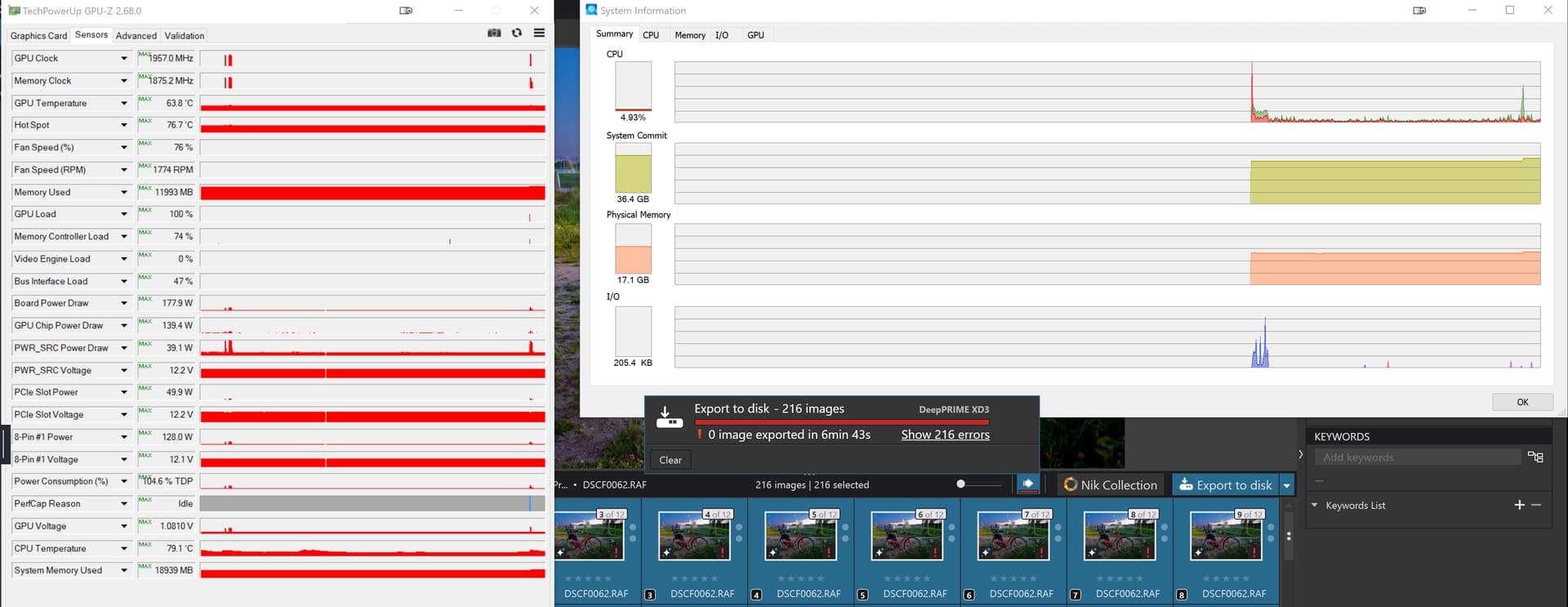The width and height of the screenshot is (1568, 607).
Task: Click the thumbnail size slider handle
Action: click(961, 484)
